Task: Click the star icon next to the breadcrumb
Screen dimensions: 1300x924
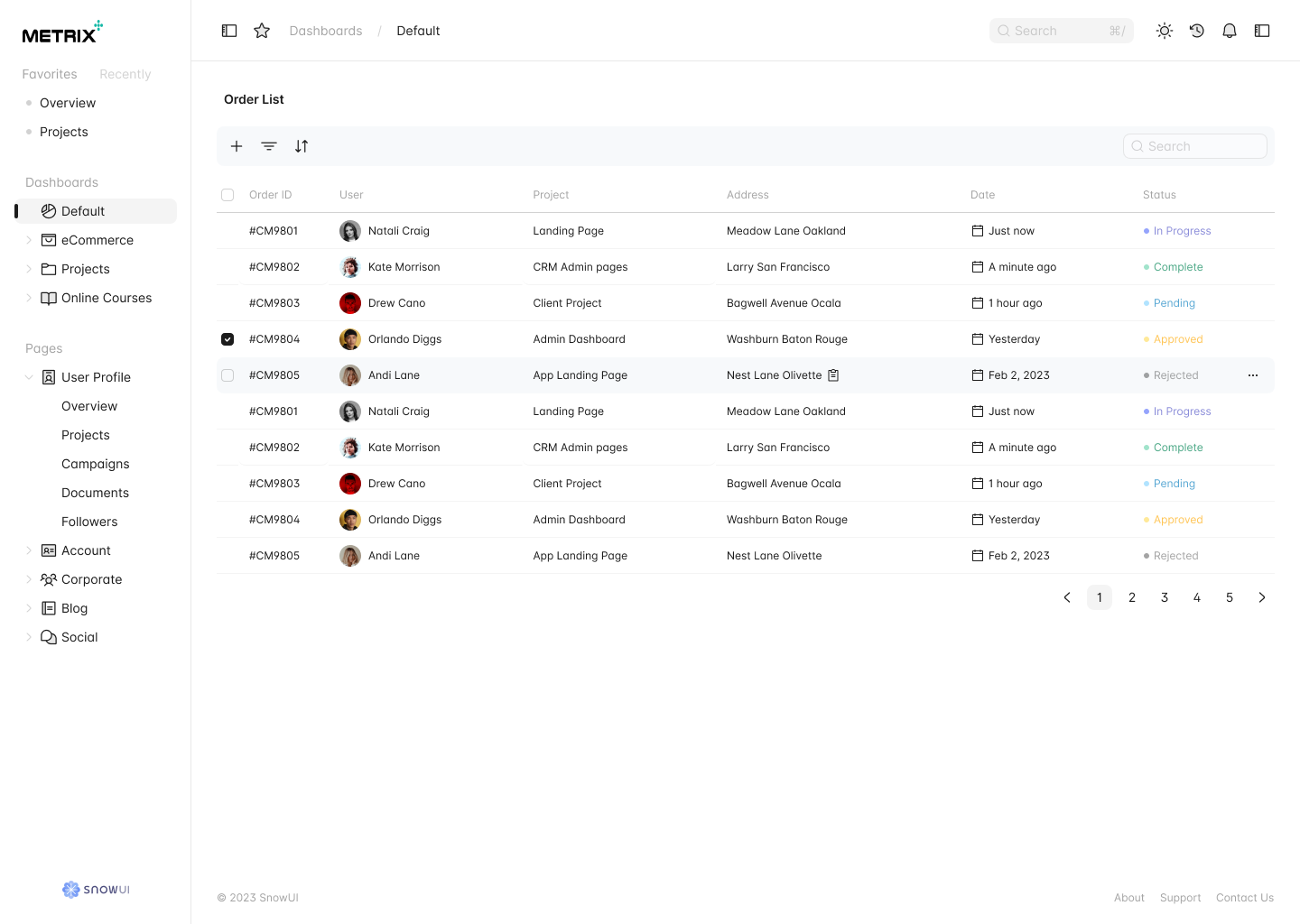Action: point(261,30)
